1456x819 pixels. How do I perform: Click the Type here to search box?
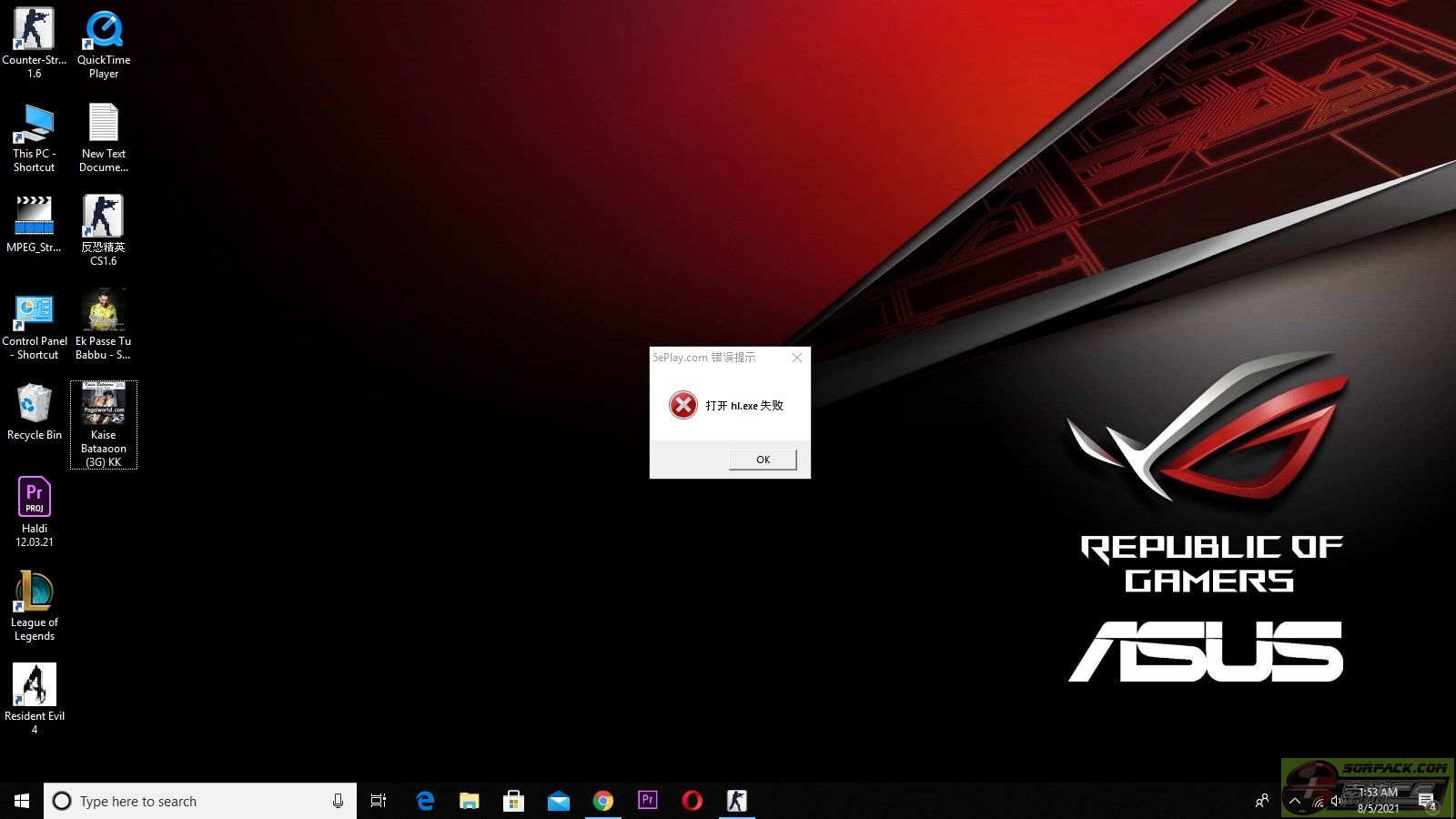coord(200,801)
